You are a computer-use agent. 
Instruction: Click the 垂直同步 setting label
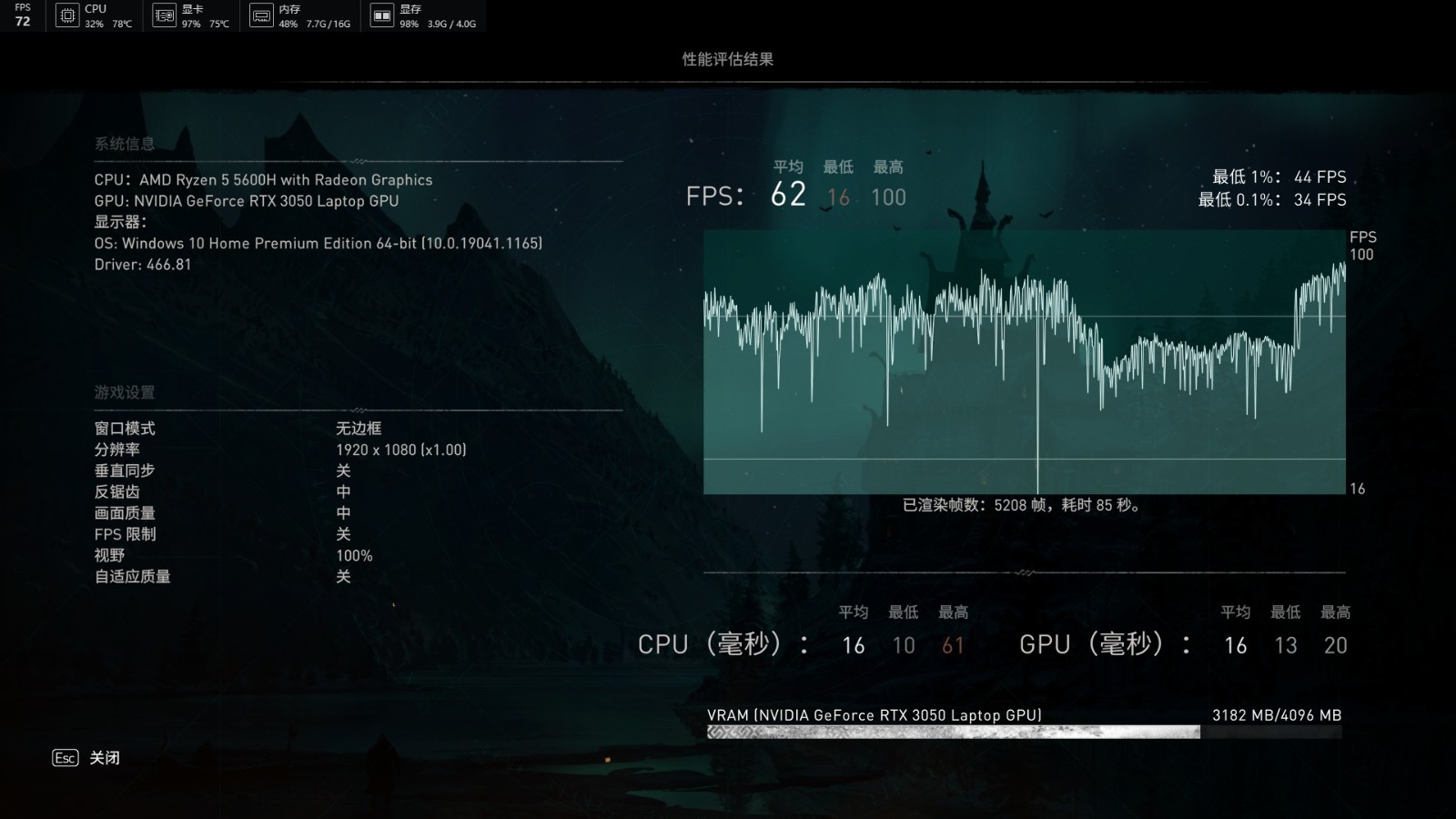pos(125,470)
